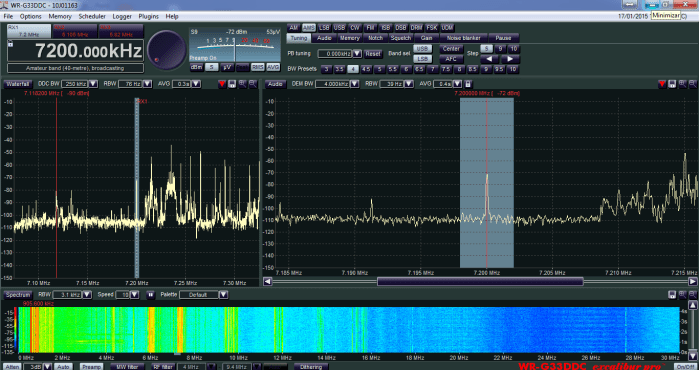The width and height of the screenshot is (699, 370).
Task: Switch to the Squelch tab
Action: (400, 38)
